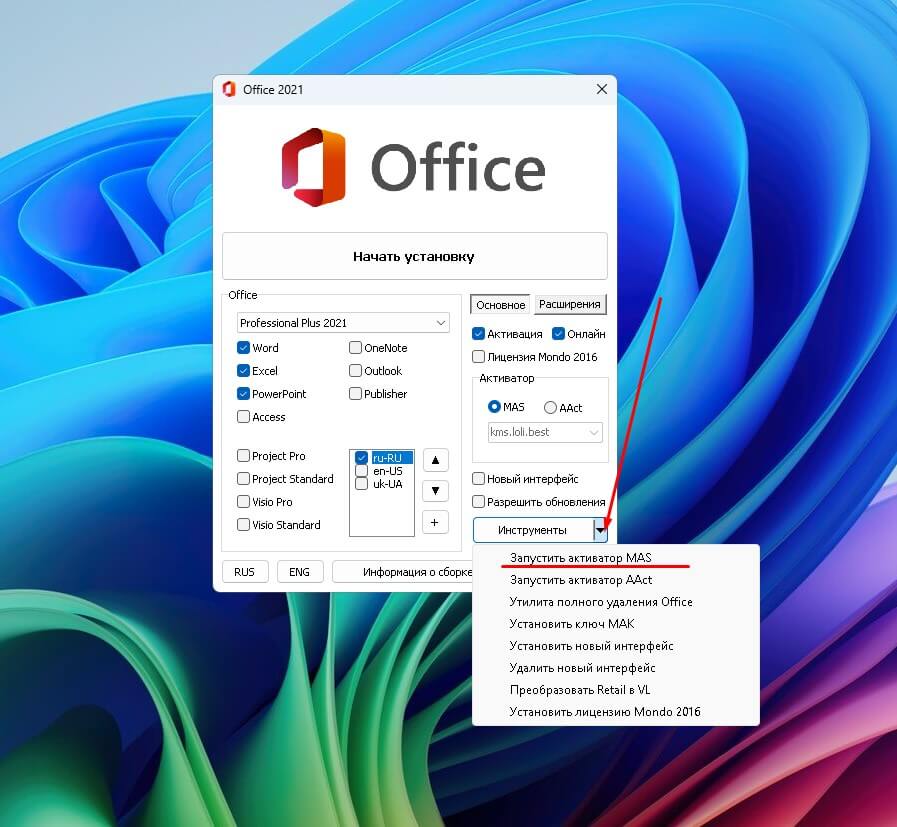897x827 pixels.
Task: Check the uk-UA language item
Action: click(361, 484)
